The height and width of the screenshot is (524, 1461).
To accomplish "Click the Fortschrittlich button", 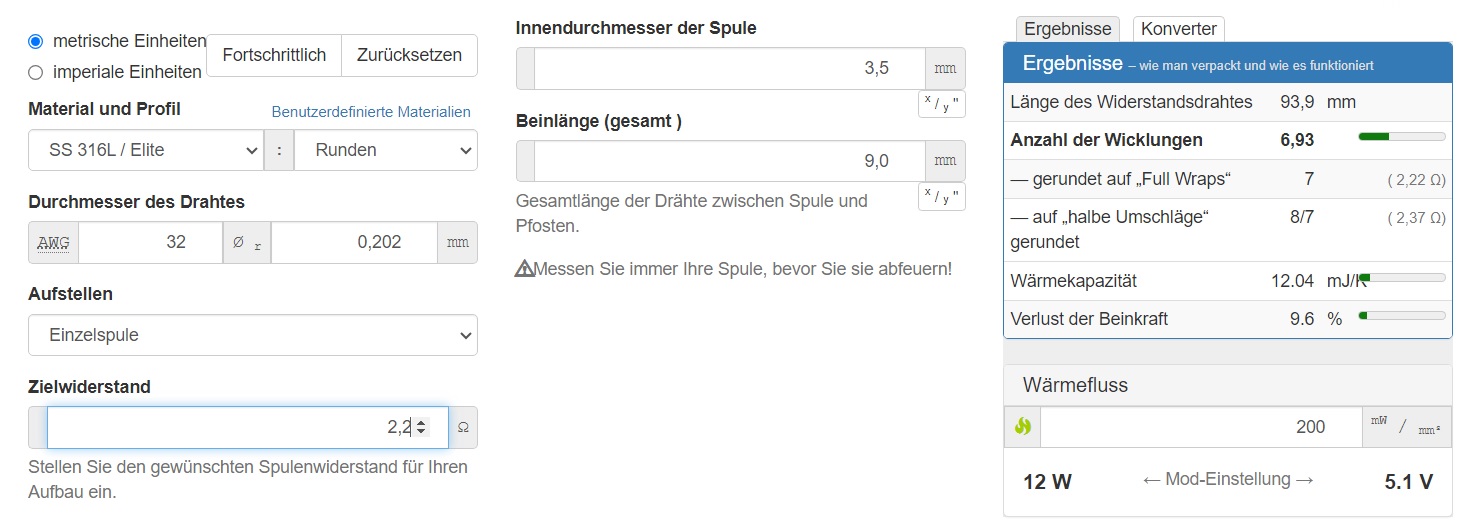I will [x=274, y=55].
